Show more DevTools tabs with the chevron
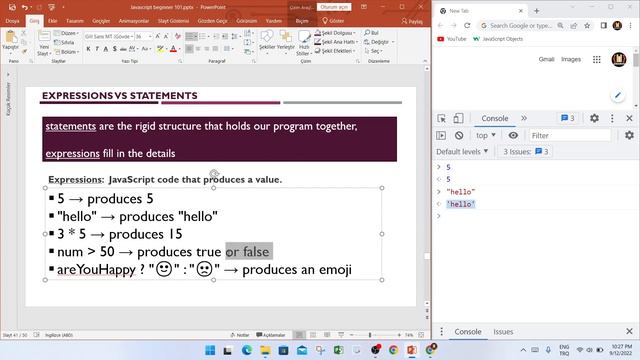640x360 pixels. [x=524, y=118]
